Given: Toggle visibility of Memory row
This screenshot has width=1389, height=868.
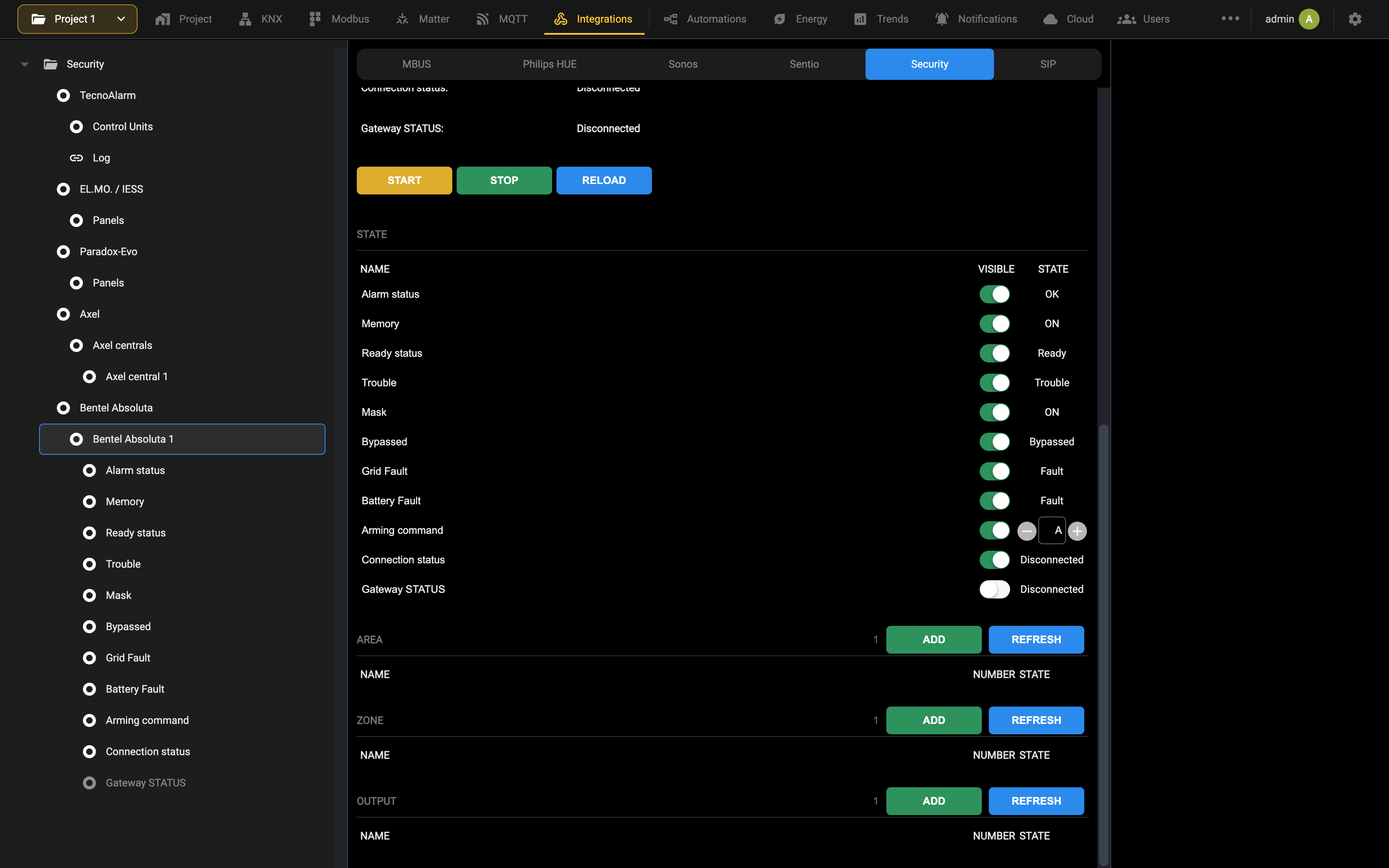Looking at the screenshot, I should 995,324.
